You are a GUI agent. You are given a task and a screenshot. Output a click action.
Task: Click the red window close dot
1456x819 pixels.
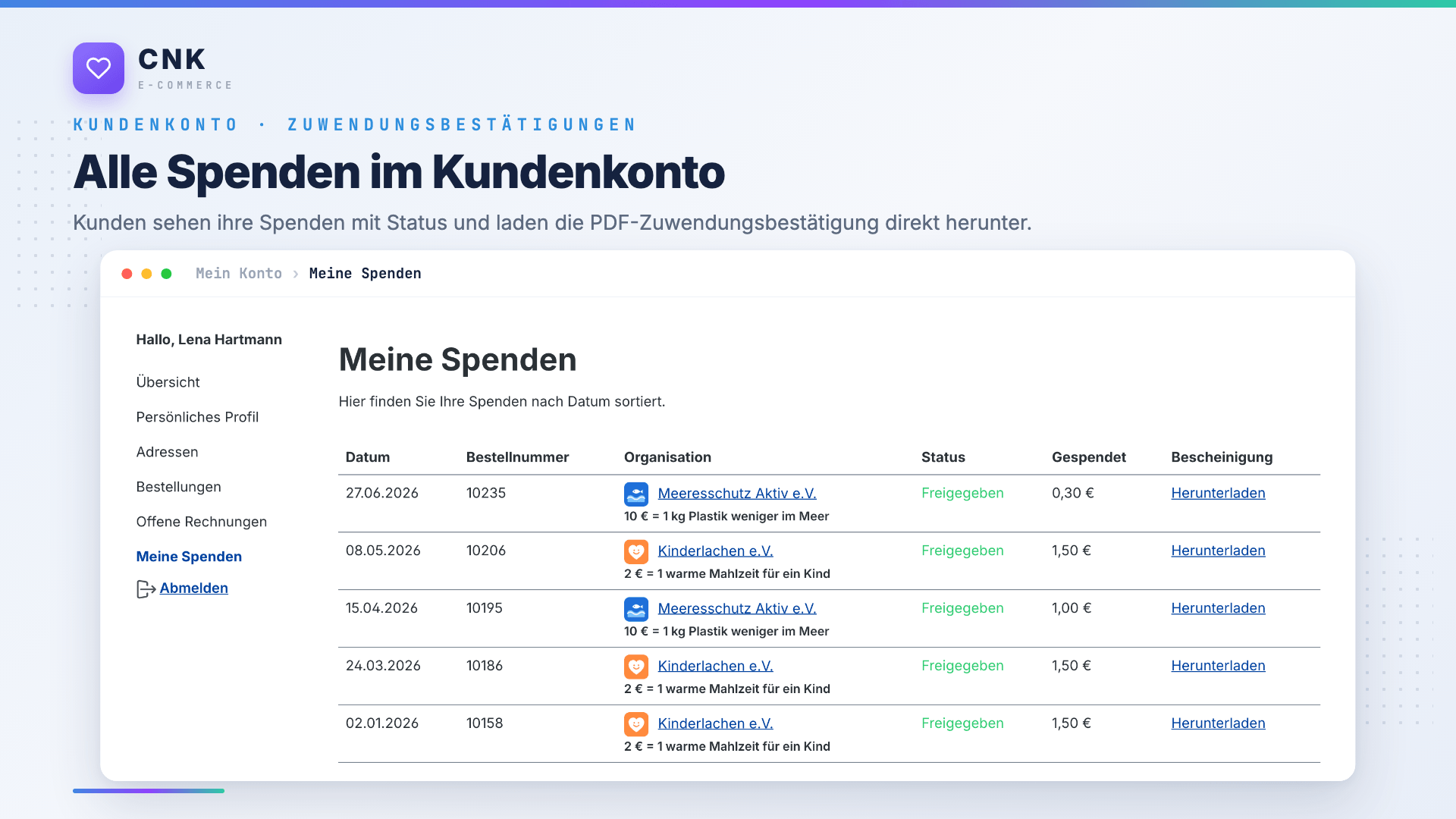click(x=127, y=274)
